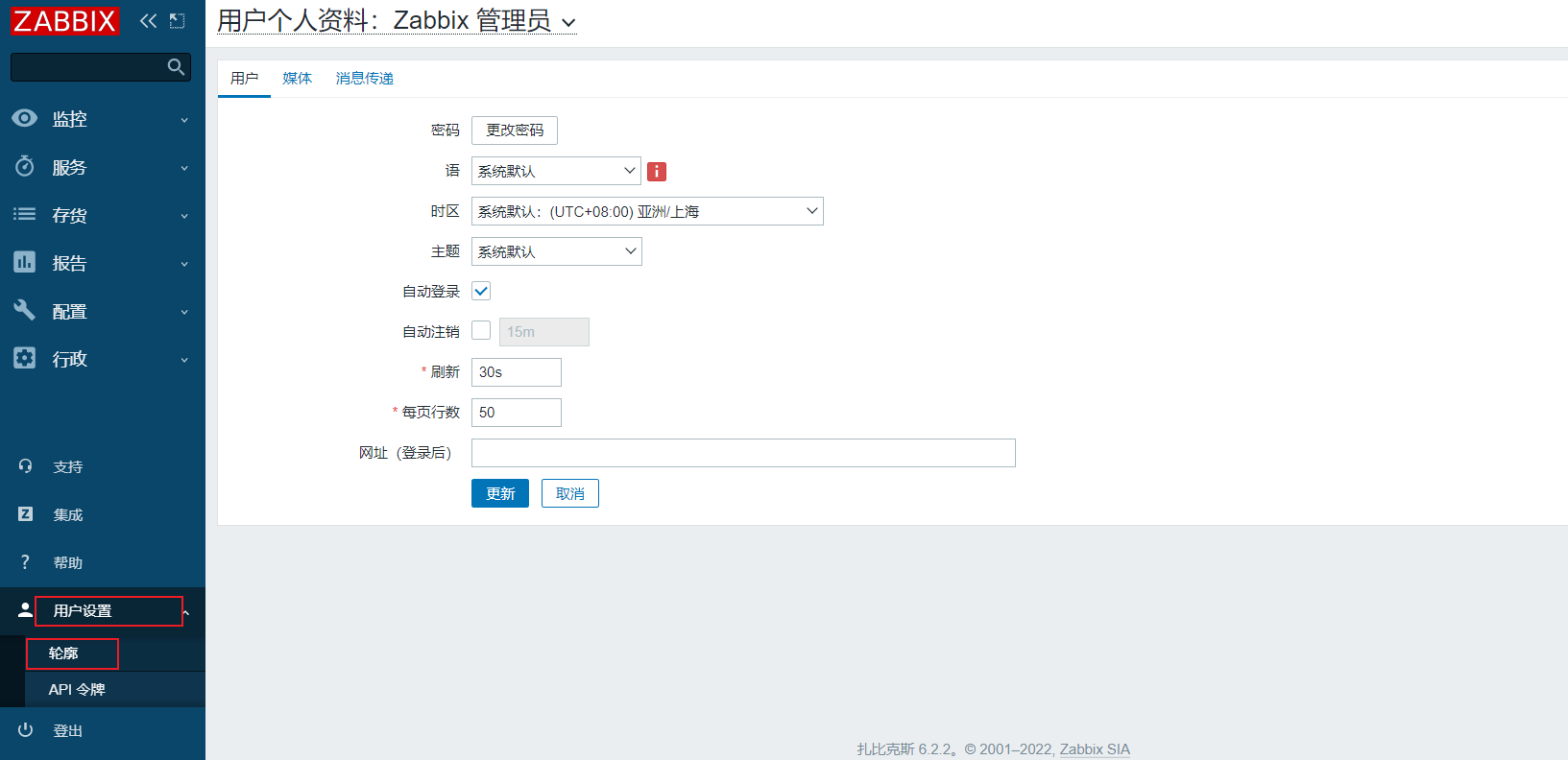Collapse the 用户设置 menu chevron

click(x=186, y=612)
